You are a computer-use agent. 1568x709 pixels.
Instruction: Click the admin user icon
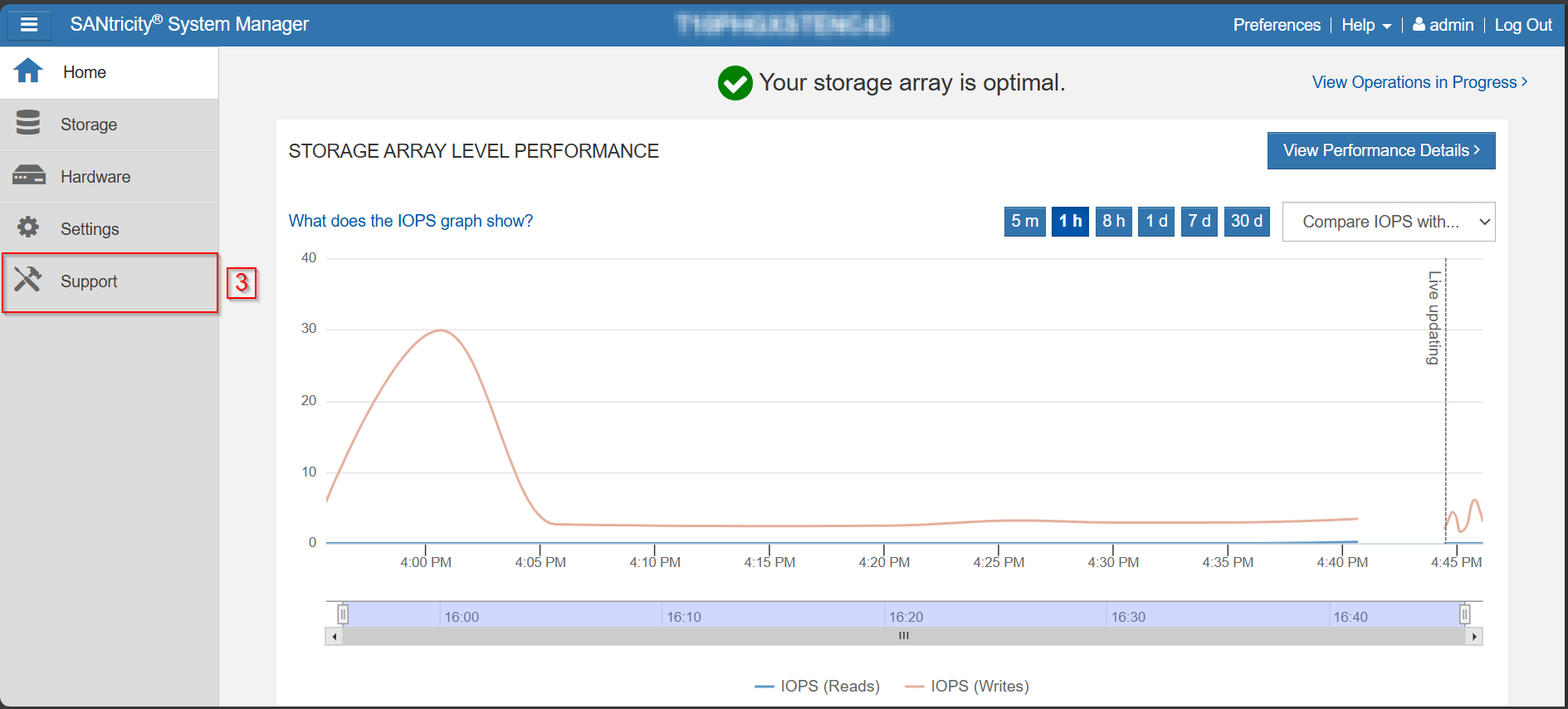1419,25
